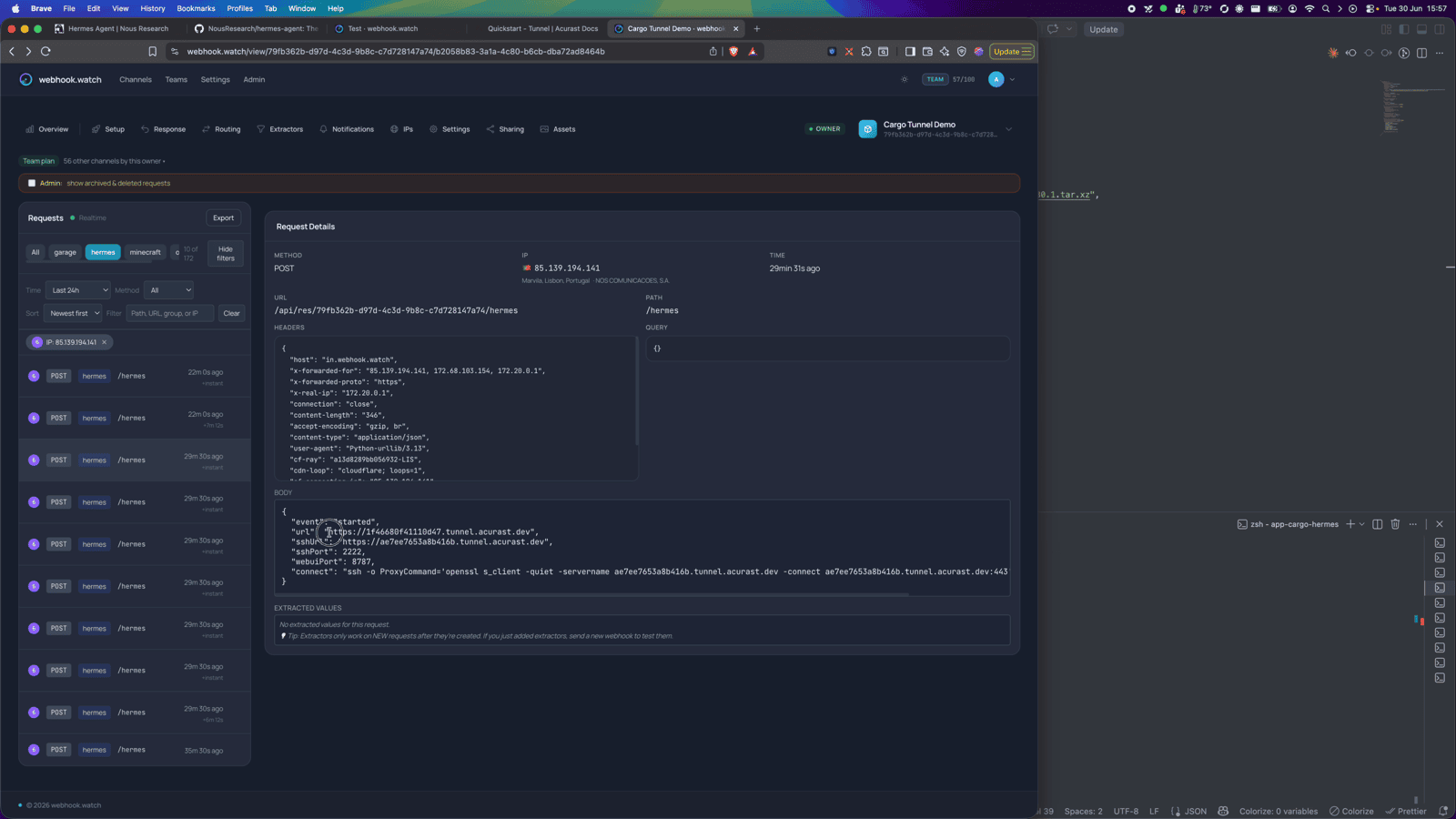1456x819 pixels.
Task: Add a new terminal with plus icon
Action: point(1350,524)
